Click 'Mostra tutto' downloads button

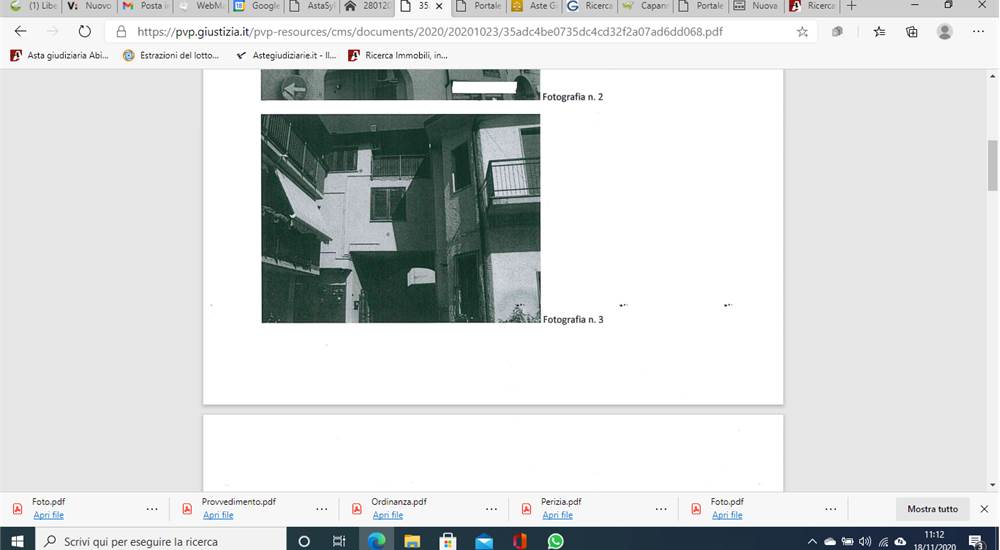pyautogui.click(x=932, y=509)
